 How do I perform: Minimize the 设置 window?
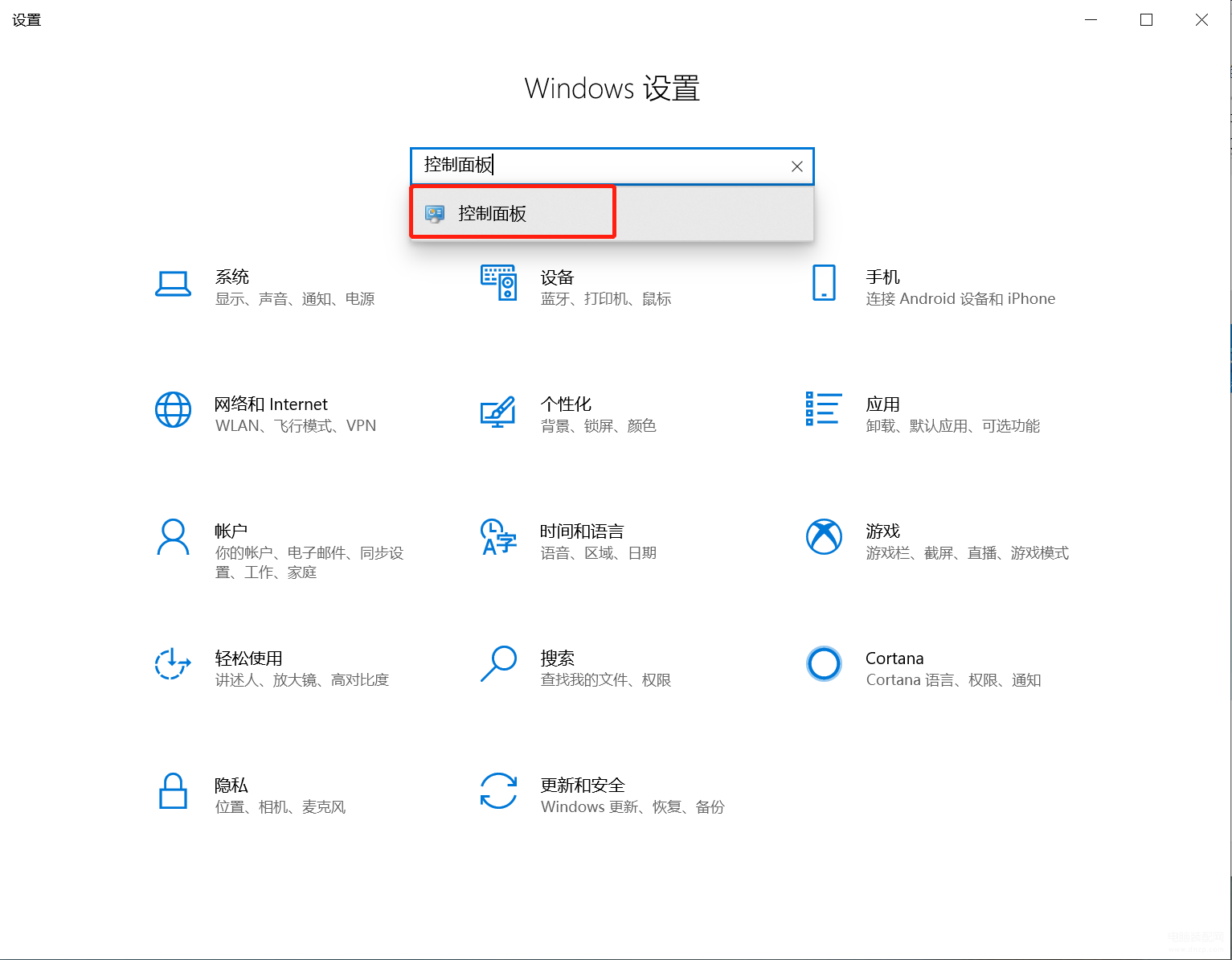pos(1091,20)
